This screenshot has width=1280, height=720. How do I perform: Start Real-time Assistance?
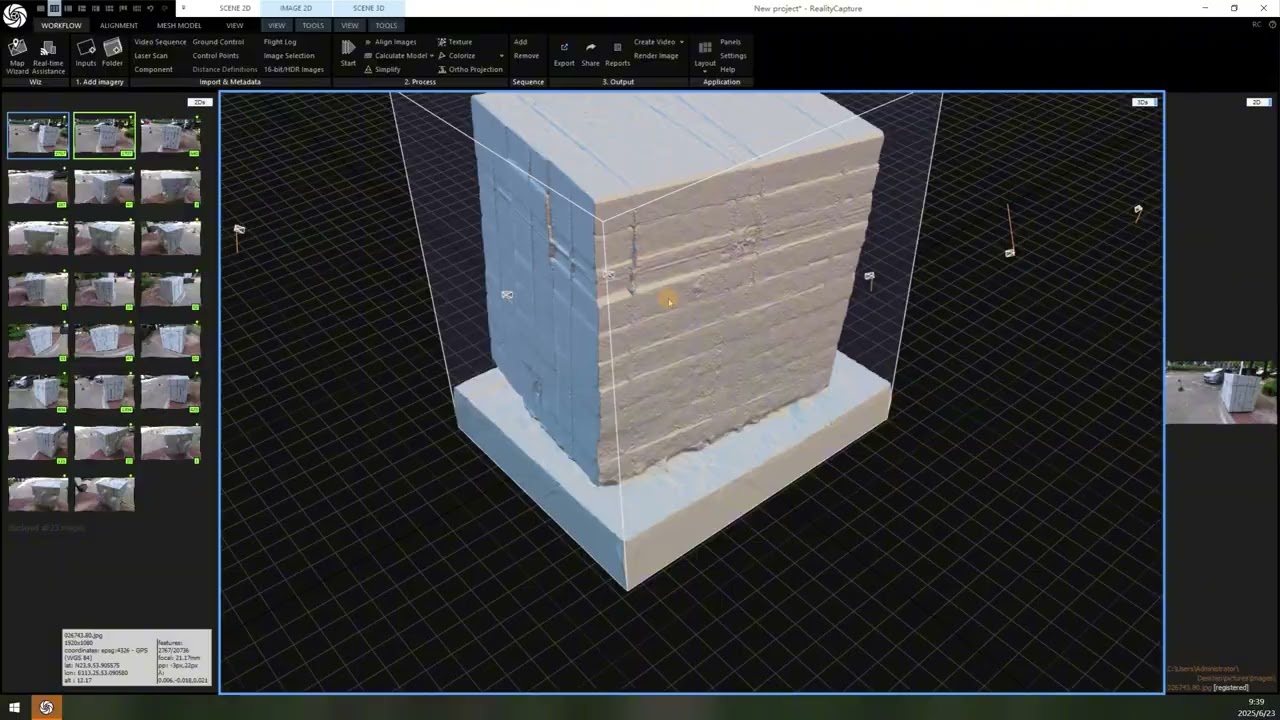[48, 57]
